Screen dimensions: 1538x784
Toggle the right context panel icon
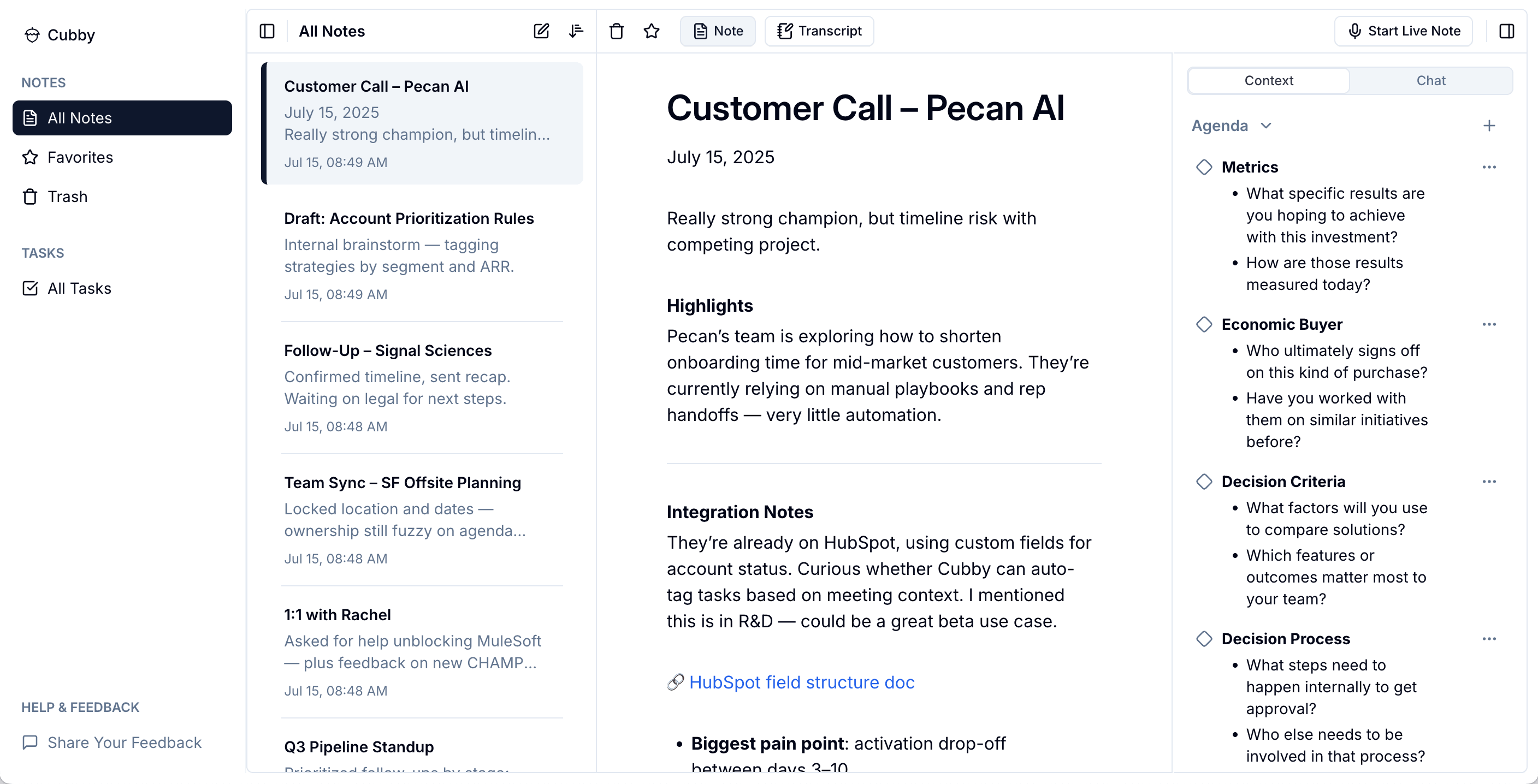pyautogui.click(x=1506, y=31)
